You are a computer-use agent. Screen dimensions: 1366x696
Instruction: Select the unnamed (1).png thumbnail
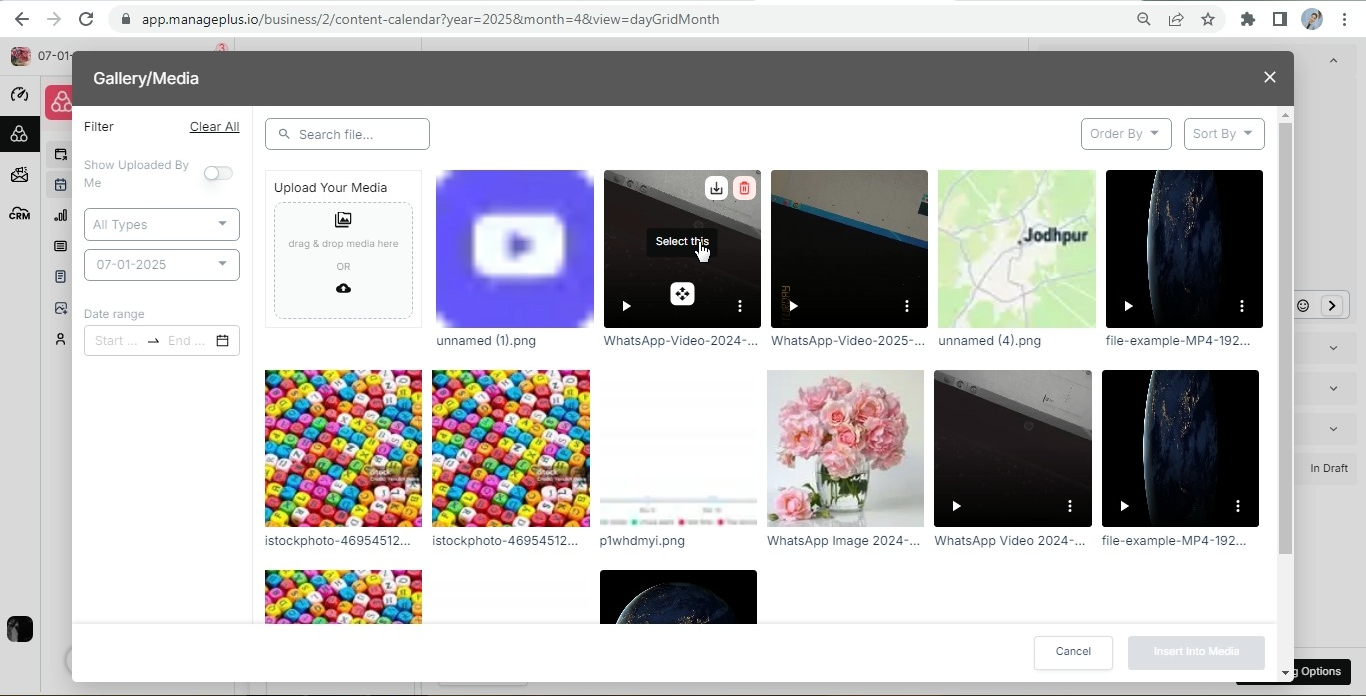tap(515, 249)
